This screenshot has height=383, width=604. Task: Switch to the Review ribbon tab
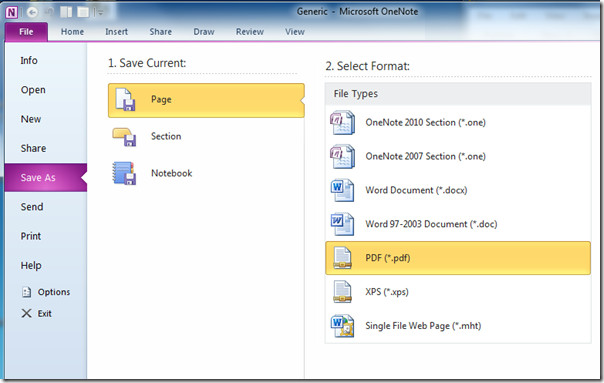(250, 32)
